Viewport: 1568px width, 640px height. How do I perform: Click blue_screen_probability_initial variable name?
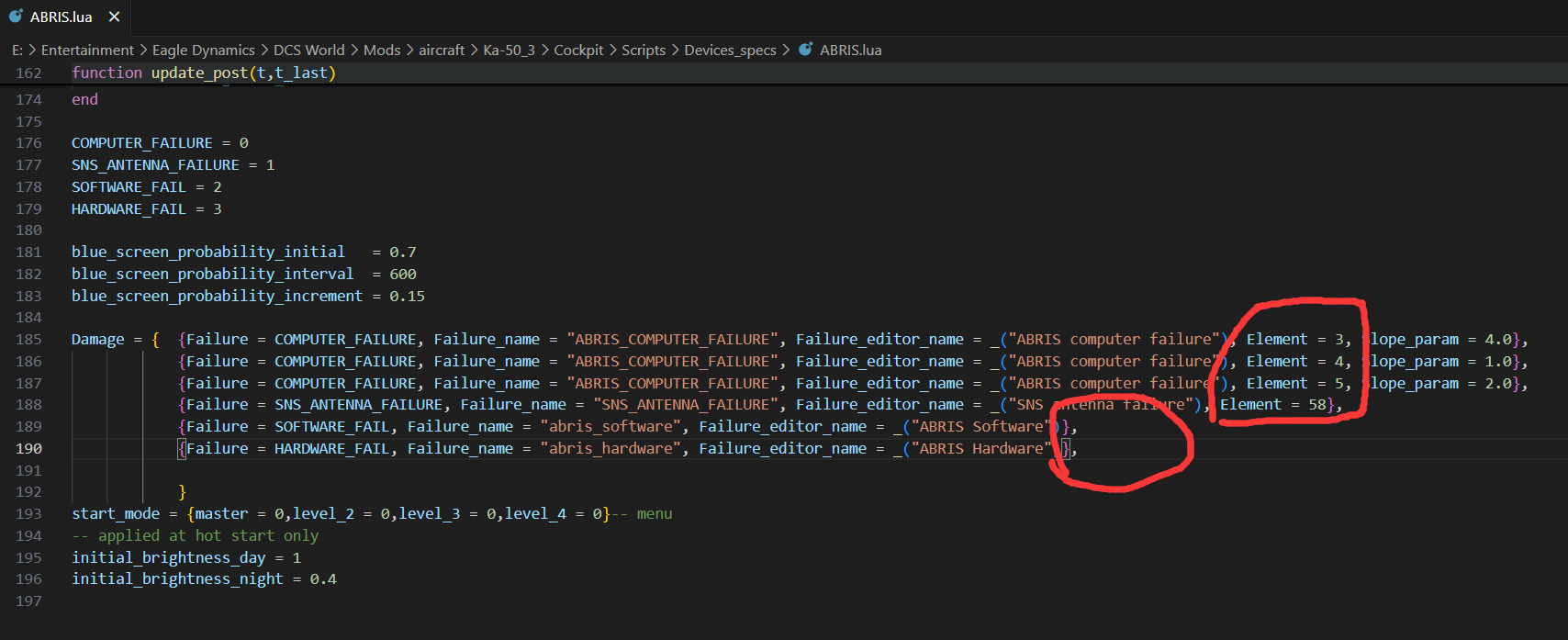(208, 252)
